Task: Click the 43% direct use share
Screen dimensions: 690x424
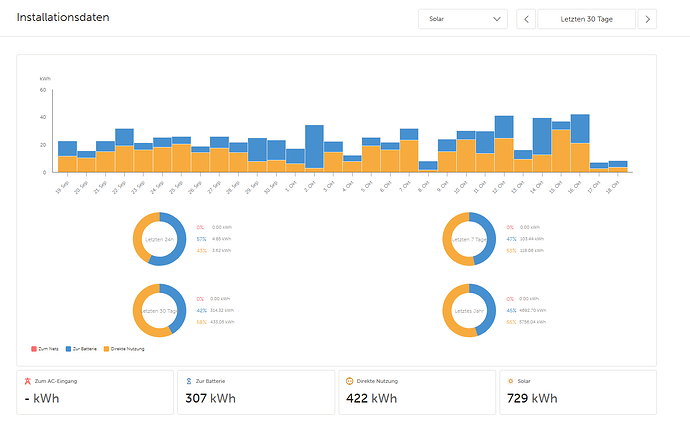Action: (202, 250)
